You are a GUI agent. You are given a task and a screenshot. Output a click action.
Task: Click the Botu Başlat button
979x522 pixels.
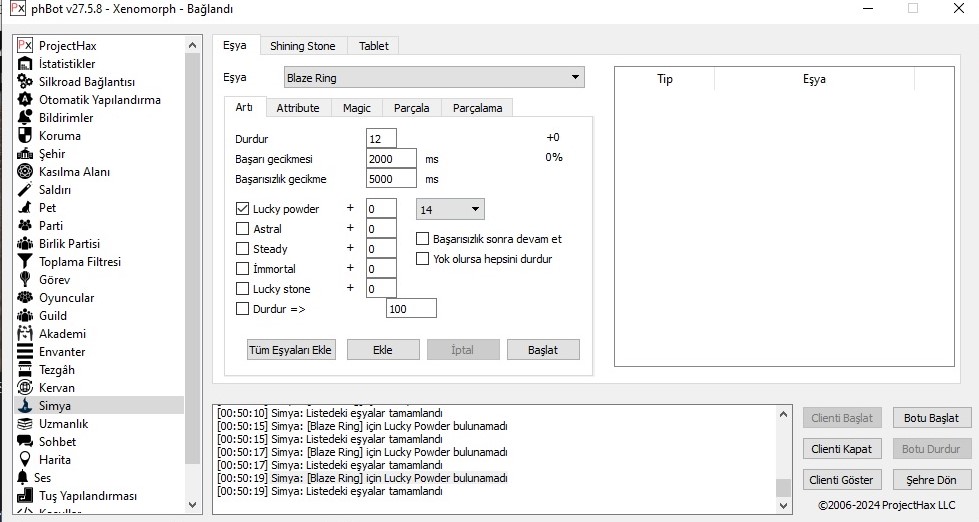point(930,418)
